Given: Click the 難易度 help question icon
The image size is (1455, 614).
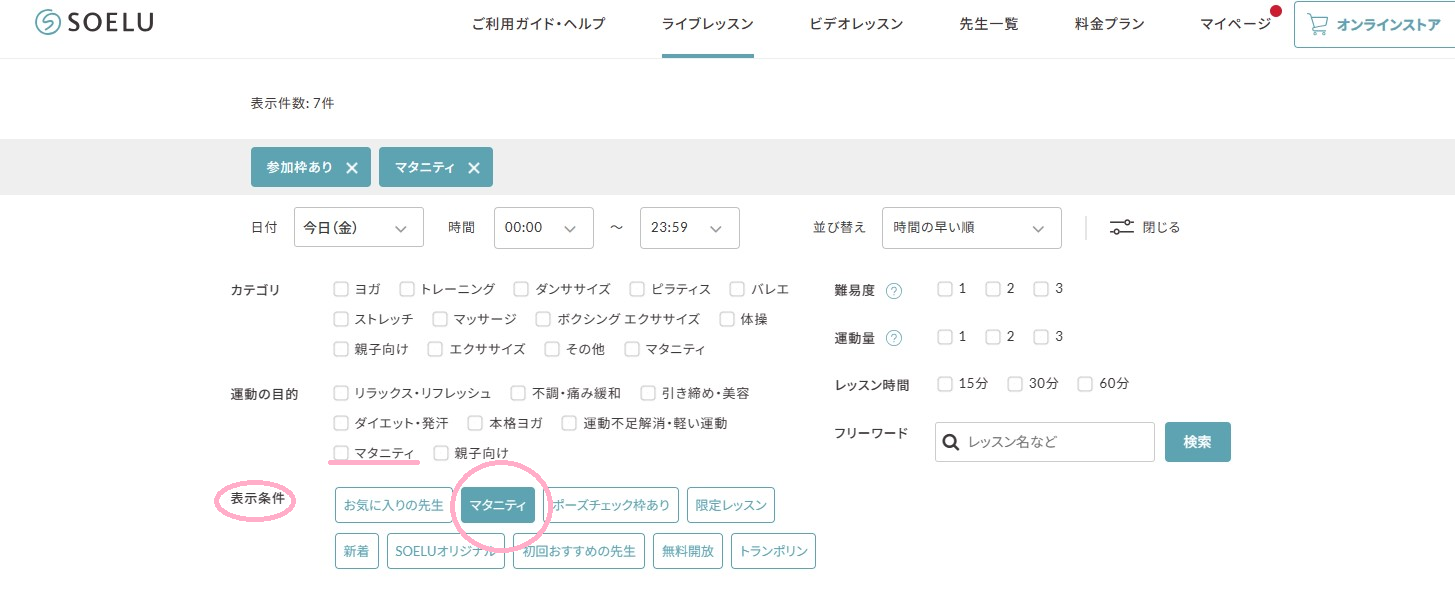Looking at the screenshot, I should [894, 291].
